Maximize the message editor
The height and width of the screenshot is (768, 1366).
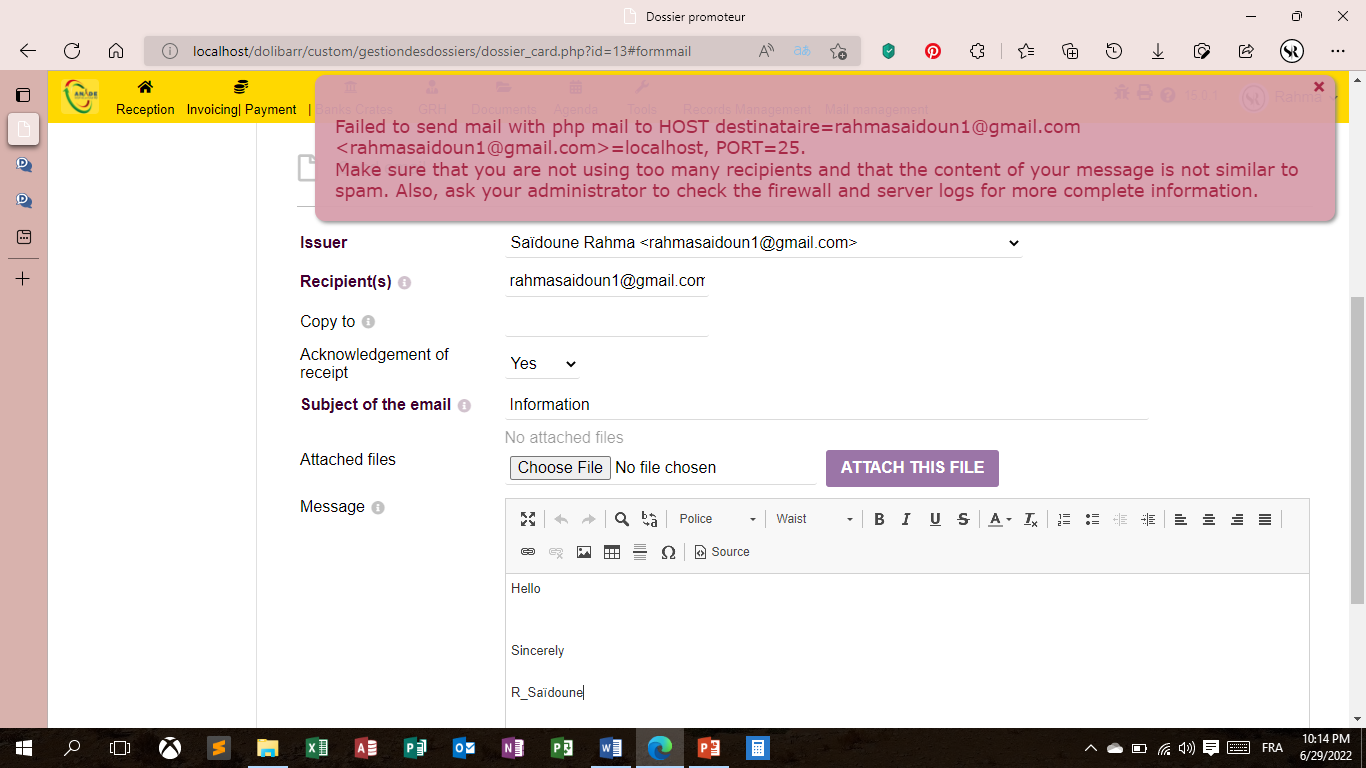pos(528,519)
